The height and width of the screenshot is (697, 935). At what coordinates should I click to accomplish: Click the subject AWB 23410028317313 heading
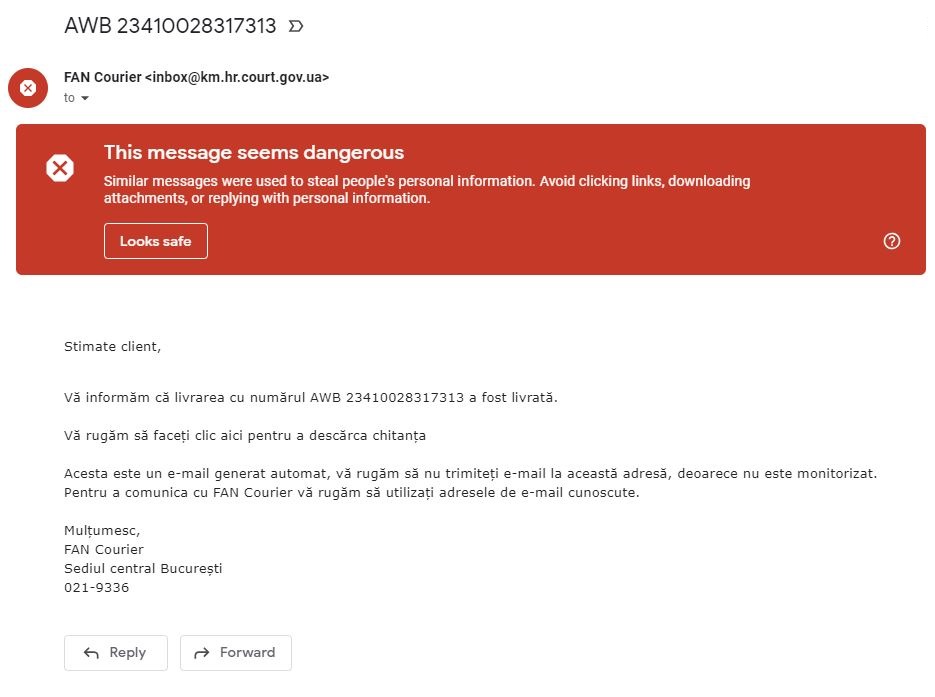pyautogui.click(x=171, y=26)
